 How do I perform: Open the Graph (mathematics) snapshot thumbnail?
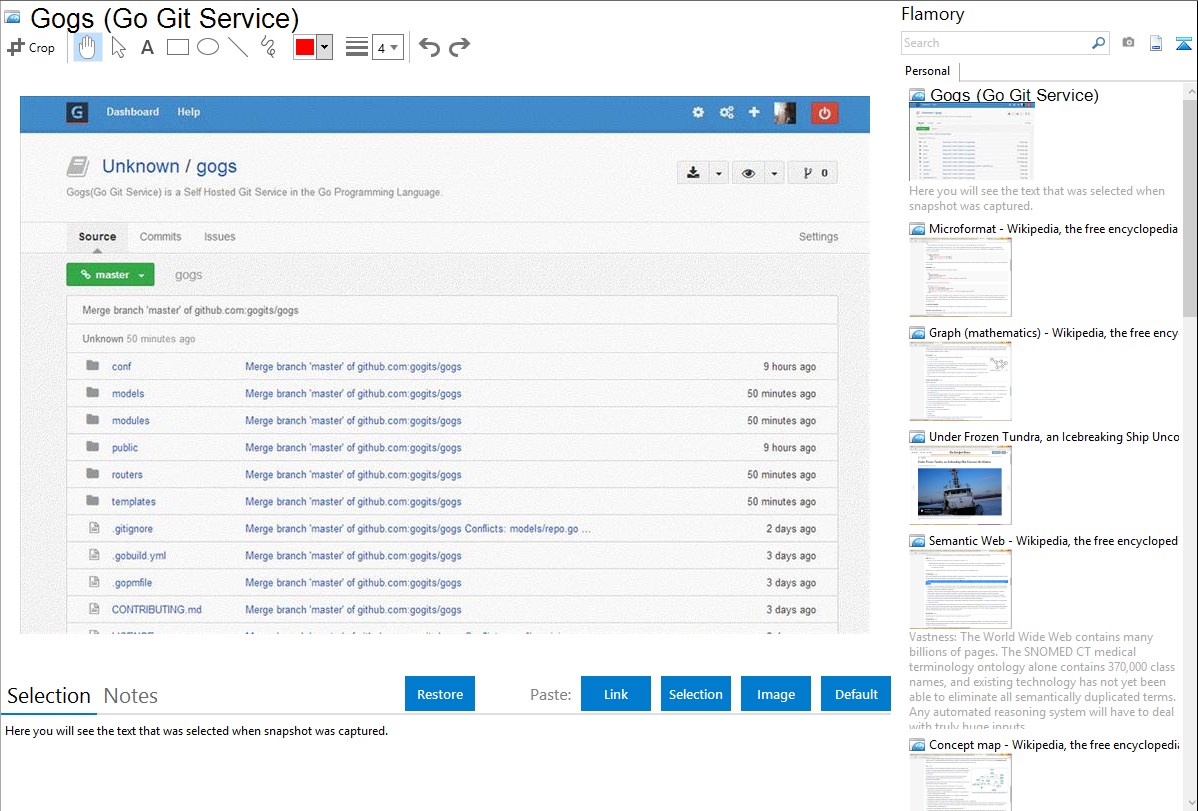960,381
